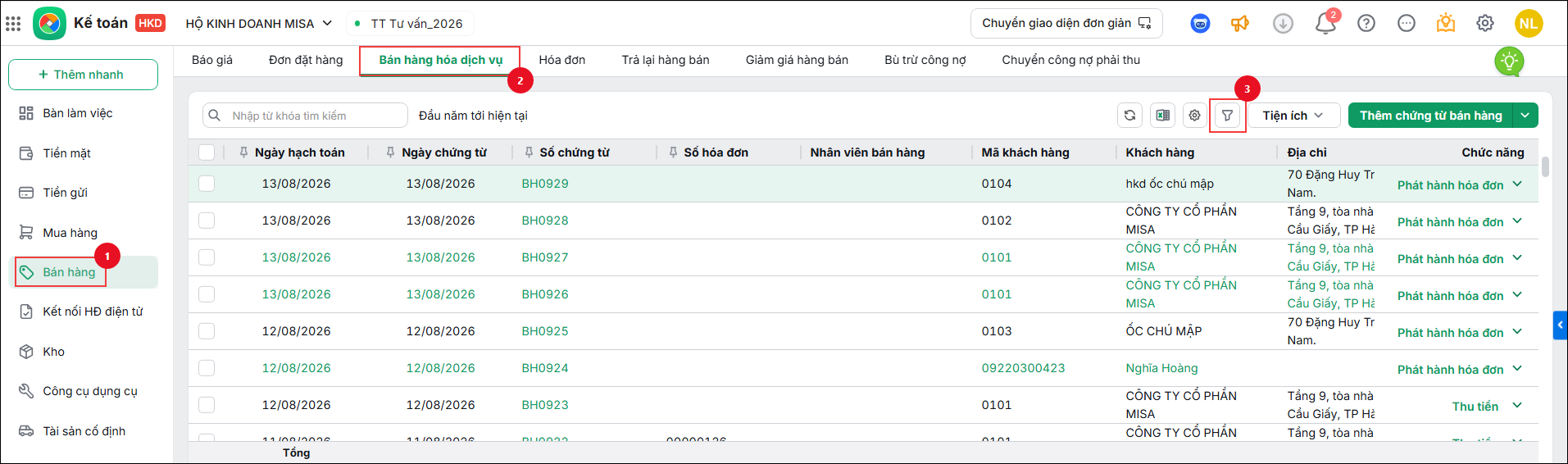Open the apps grid launcher icon
Image resolution: width=1568 pixels, height=464 pixels.
pyautogui.click(x=13, y=24)
